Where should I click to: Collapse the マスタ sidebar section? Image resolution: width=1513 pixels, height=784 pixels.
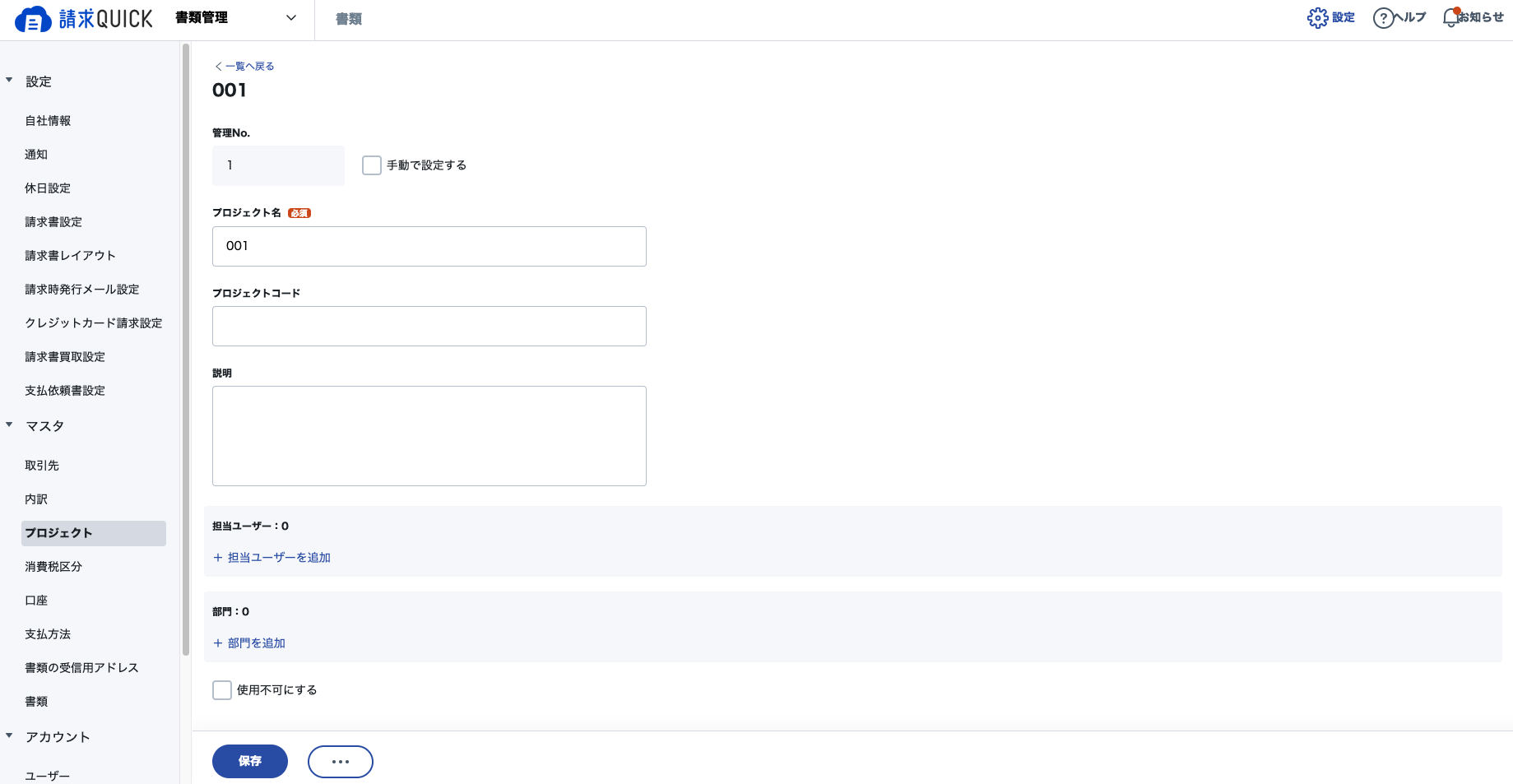[x=9, y=425]
